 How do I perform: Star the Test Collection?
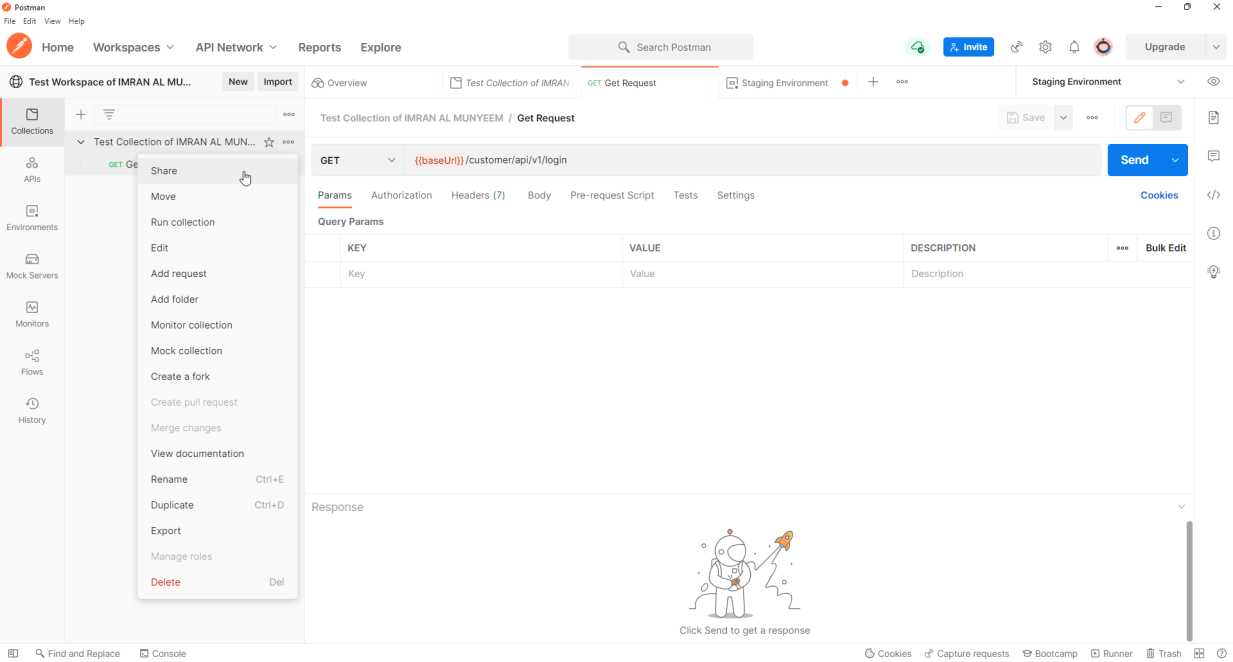click(269, 142)
